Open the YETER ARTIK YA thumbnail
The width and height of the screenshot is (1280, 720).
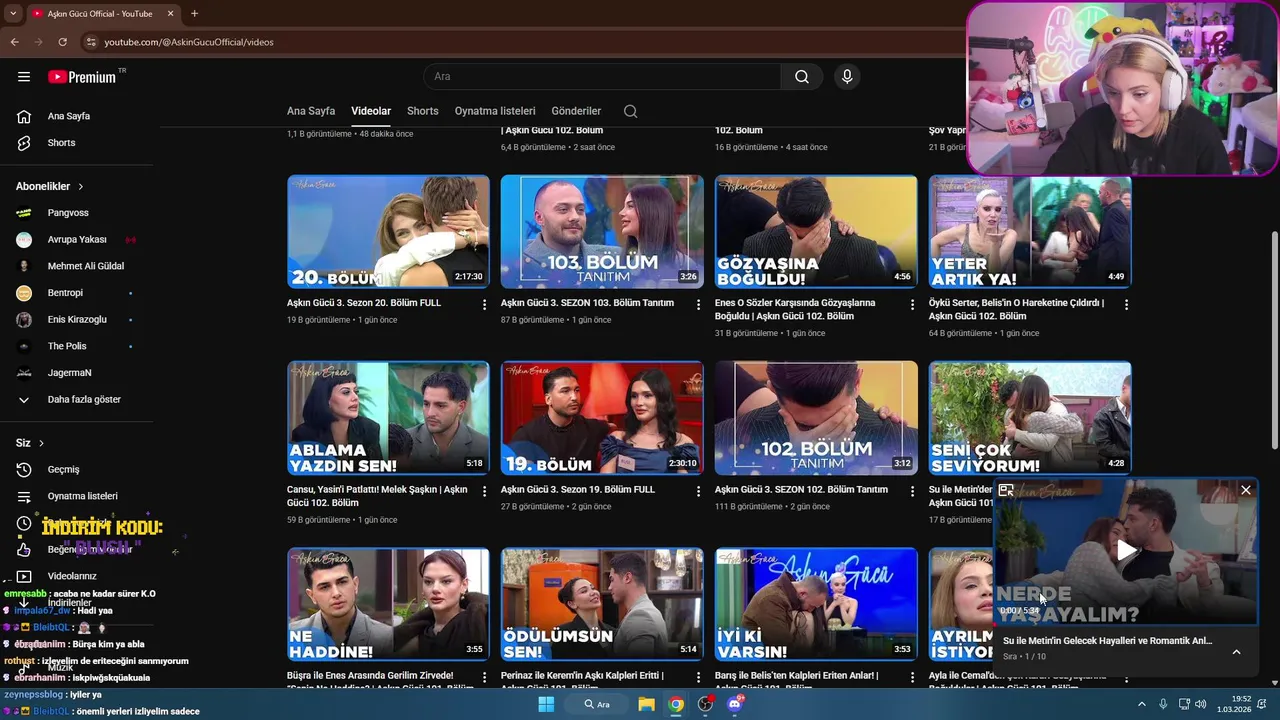pyautogui.click(x=1030, y=232)
